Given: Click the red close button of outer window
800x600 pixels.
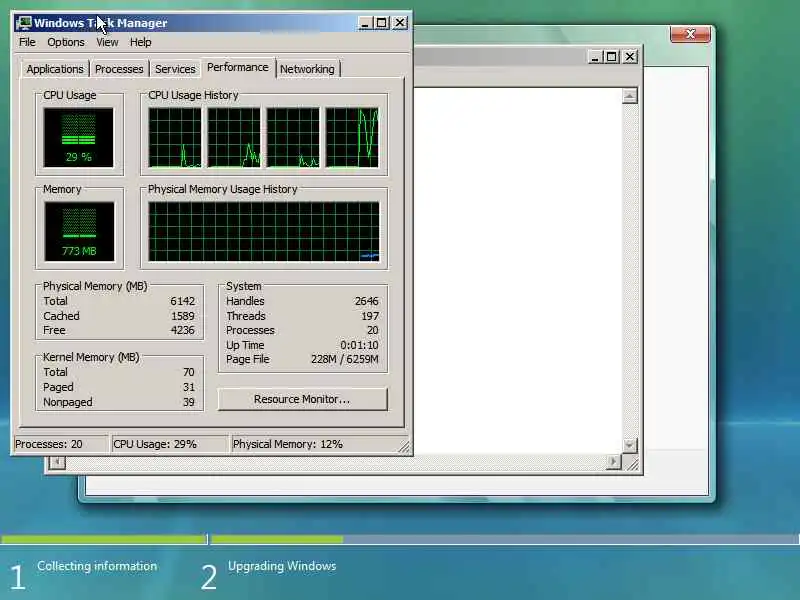Looking at the screenshot, I should click(690, 34).
